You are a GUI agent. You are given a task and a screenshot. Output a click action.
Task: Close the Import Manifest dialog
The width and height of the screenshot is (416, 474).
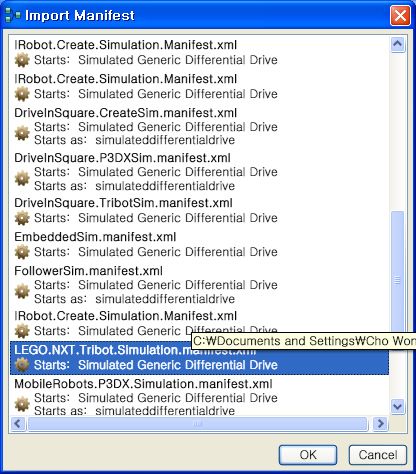point(400,16)
